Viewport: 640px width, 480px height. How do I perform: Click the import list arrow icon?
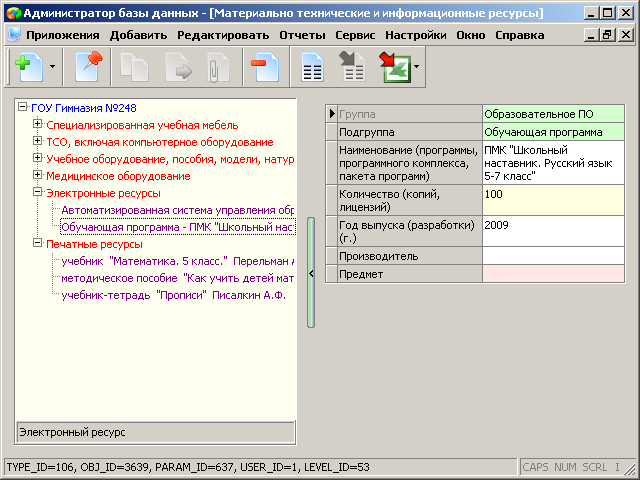pos(352,67)
